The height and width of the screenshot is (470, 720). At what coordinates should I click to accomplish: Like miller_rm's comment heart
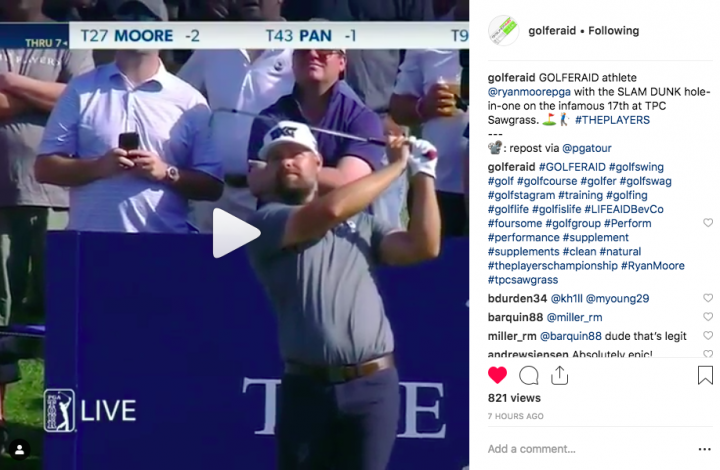coord(708,336)
